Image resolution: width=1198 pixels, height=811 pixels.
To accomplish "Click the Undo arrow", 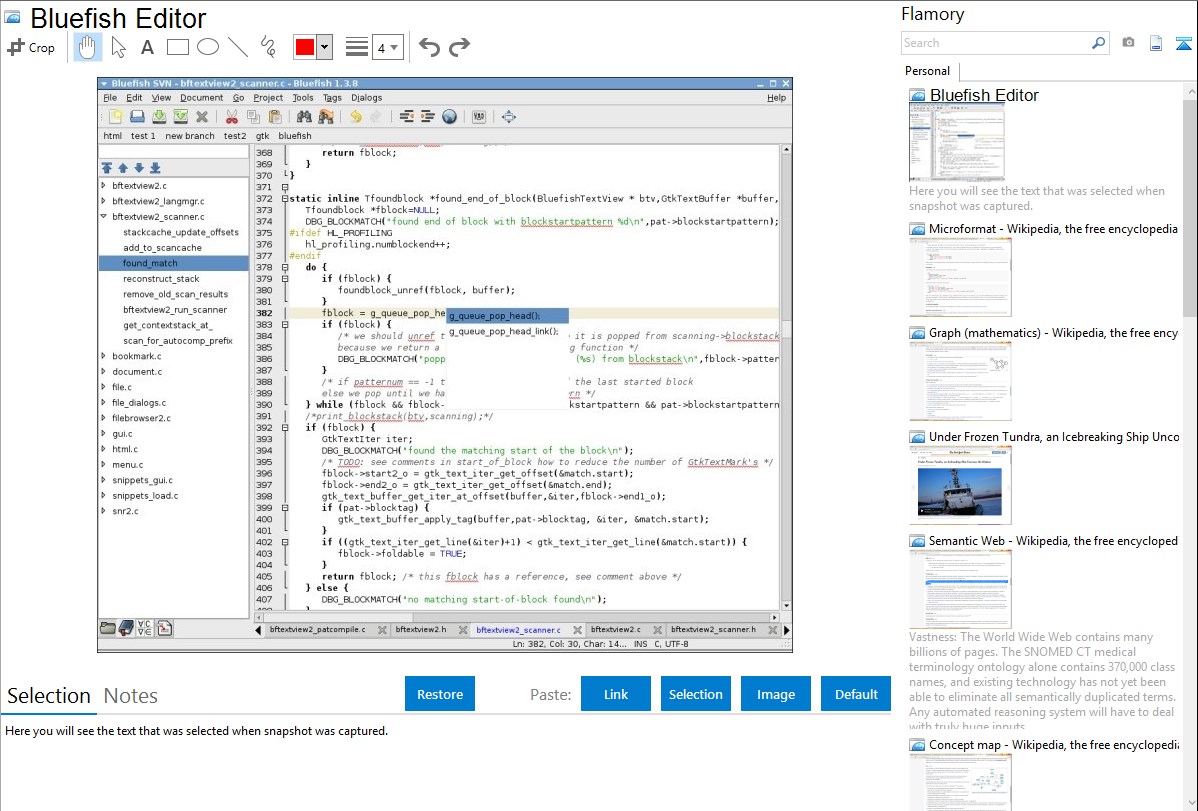I will pyautogui.click(x=429, y=47).
